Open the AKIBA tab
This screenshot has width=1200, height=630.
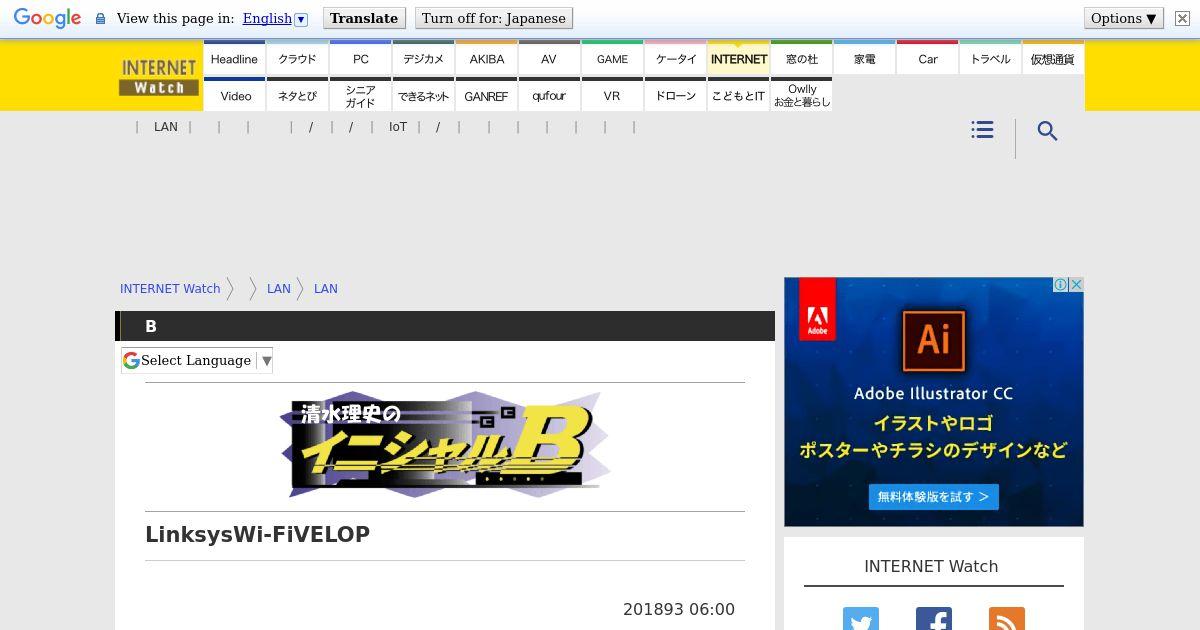click(486, 58)
